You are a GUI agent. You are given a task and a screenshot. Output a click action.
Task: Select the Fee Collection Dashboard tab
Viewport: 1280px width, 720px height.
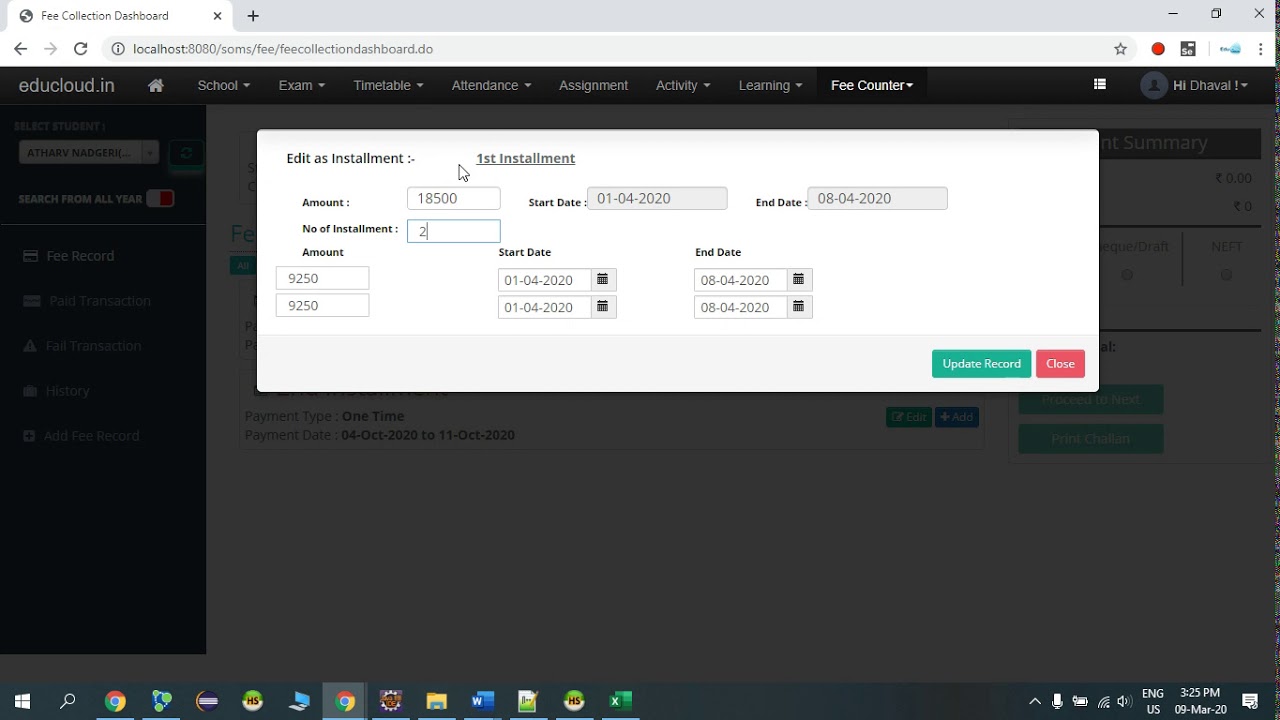click(118, 16)
